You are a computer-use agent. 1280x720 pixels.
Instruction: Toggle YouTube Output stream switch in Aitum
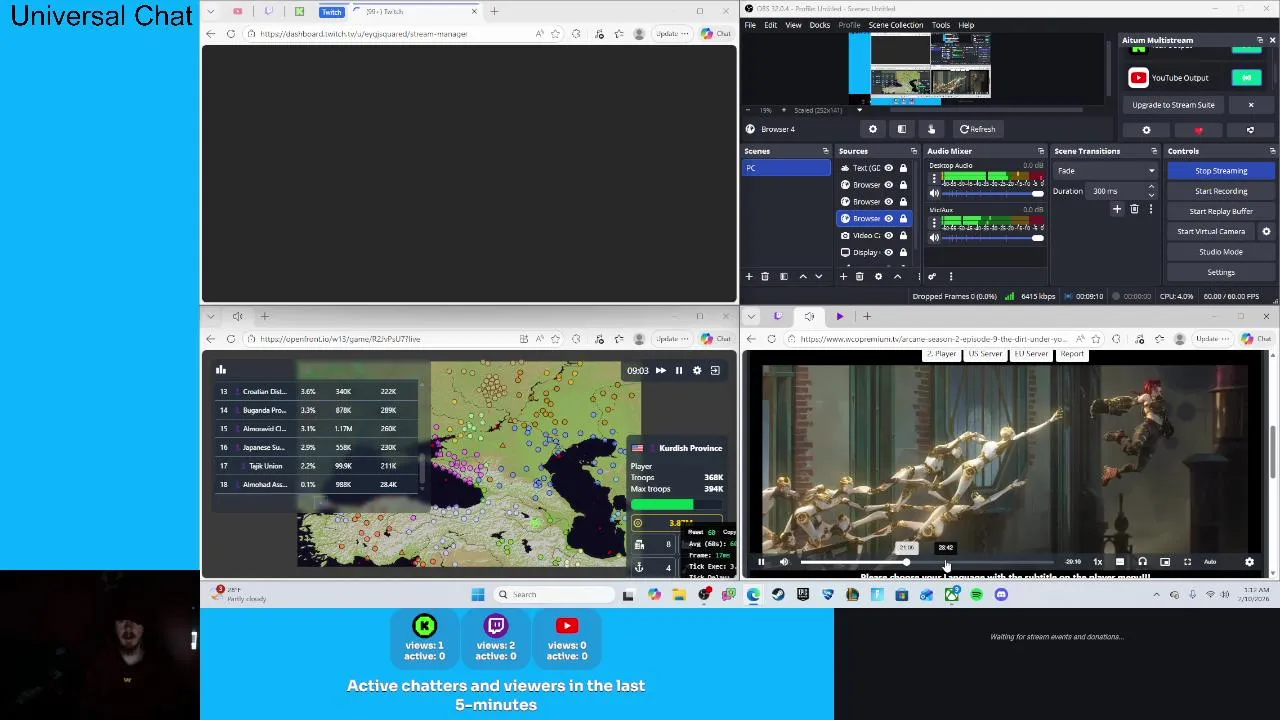(1246, 77)
